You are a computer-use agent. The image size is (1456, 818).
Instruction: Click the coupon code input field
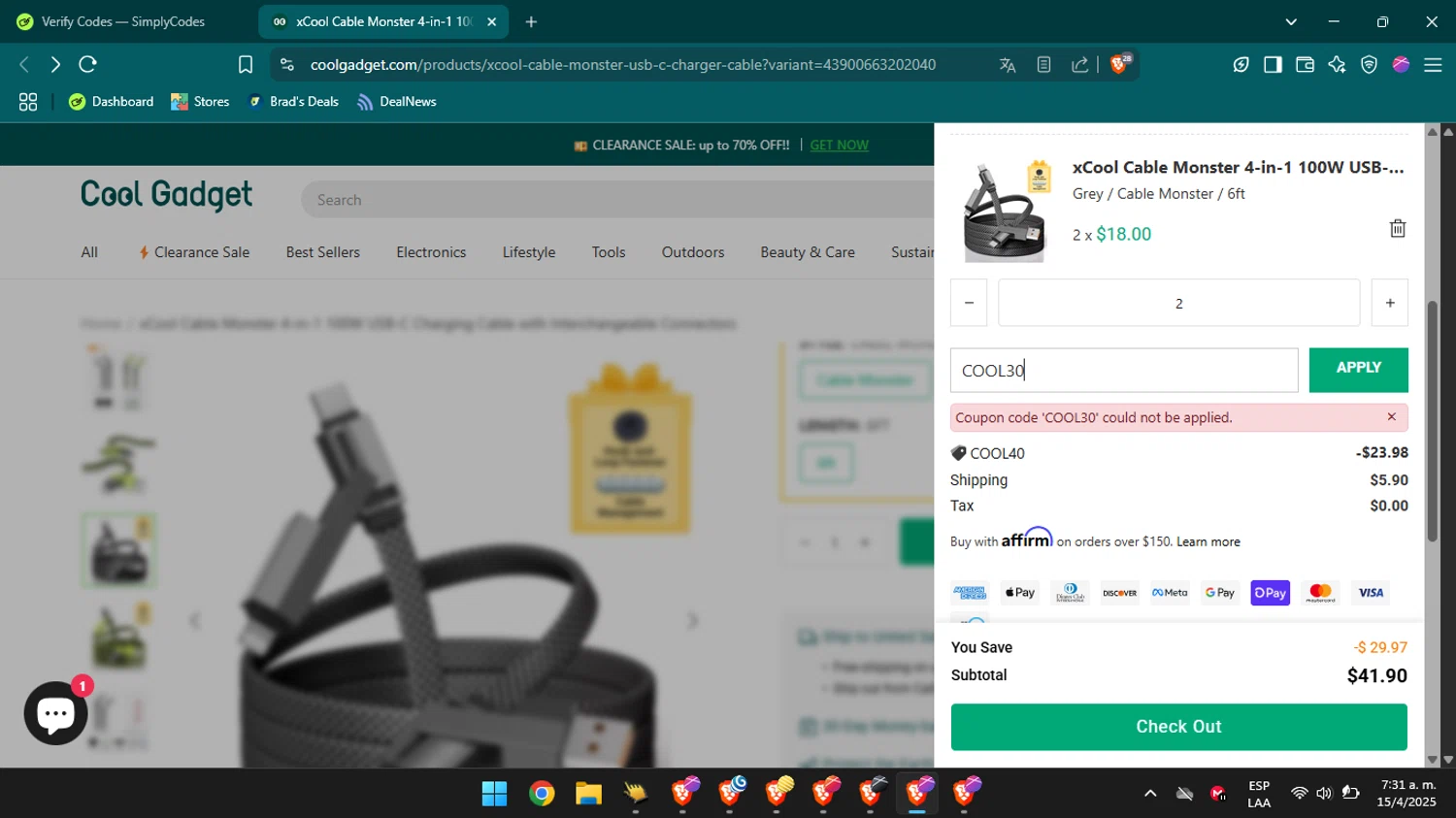click(x=1124, y=371)
